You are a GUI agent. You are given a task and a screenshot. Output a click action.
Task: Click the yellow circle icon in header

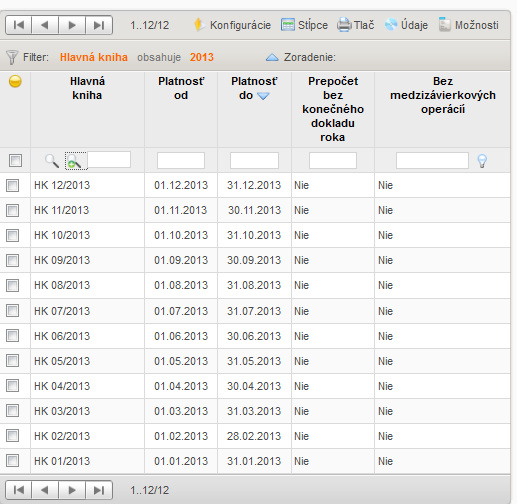(x=15, y=81)
